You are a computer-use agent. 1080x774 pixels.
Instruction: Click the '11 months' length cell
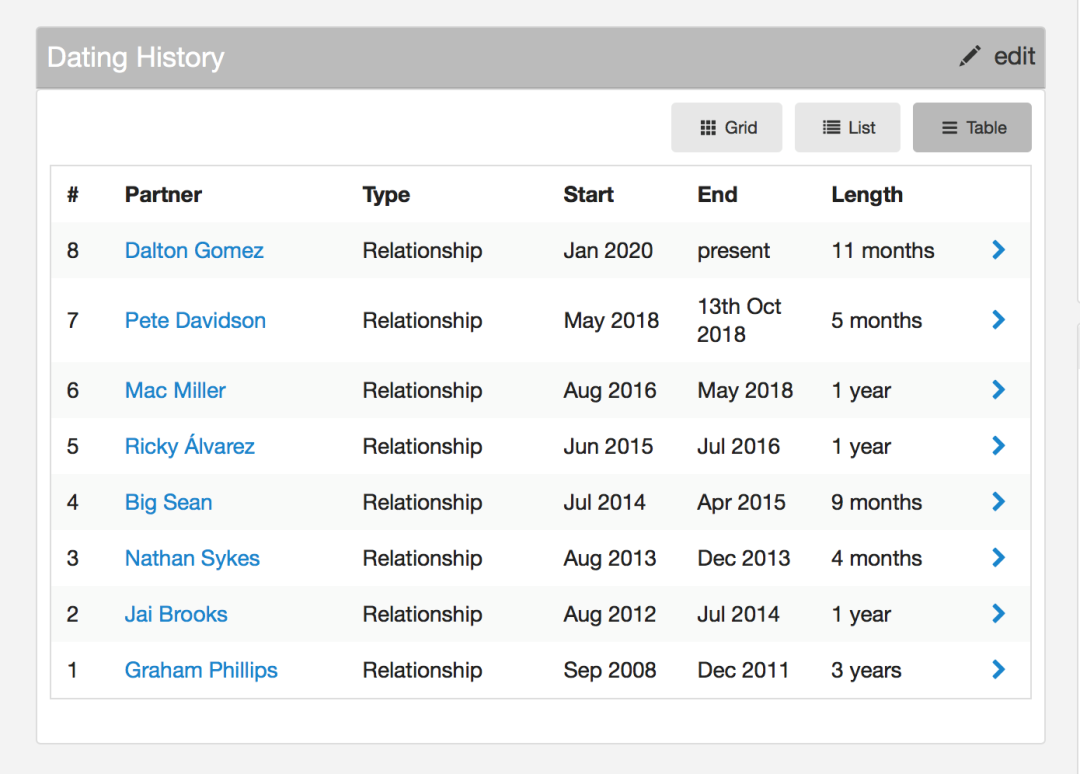click(x=882, y=251)
